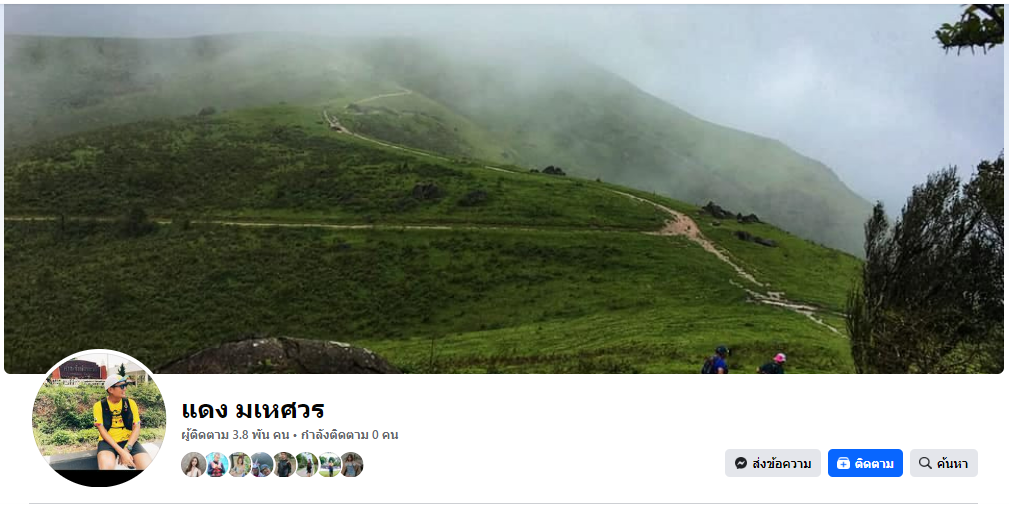
Task: Open the ผู้ติดตาม 3.8 พัน คน followers link
Action: pos(236,435)
